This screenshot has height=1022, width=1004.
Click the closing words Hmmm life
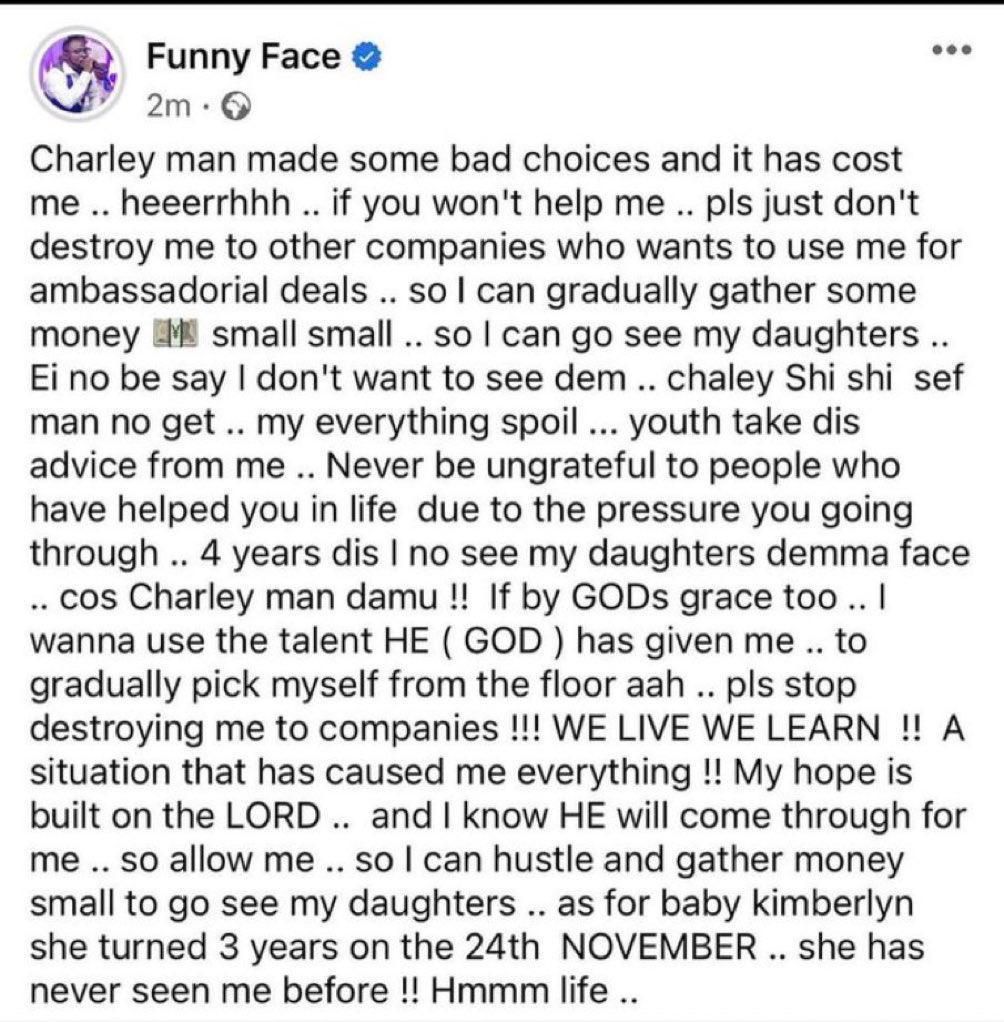[542, 991]
